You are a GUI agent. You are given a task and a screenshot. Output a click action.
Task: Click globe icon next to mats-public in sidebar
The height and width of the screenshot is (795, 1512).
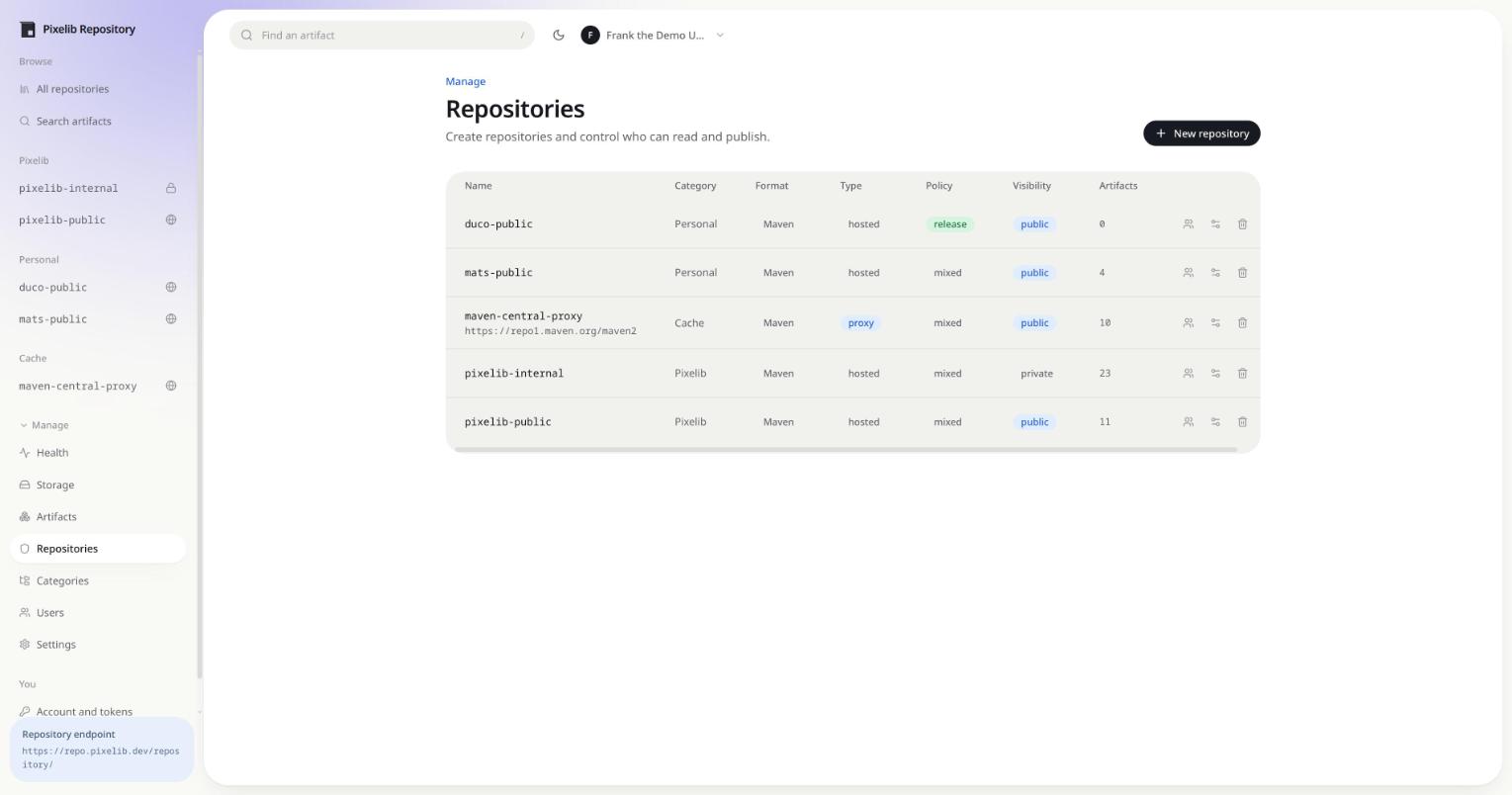(x=171, y=318)
